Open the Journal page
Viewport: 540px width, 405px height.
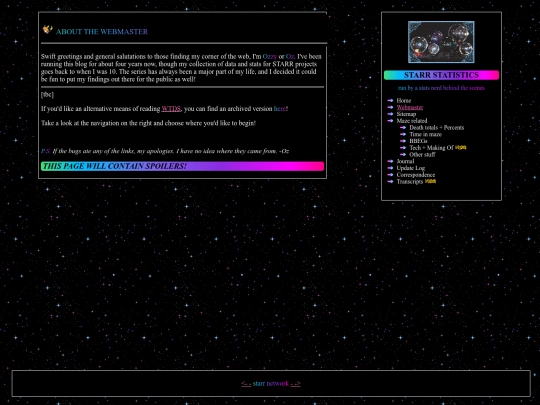(405, 161)
